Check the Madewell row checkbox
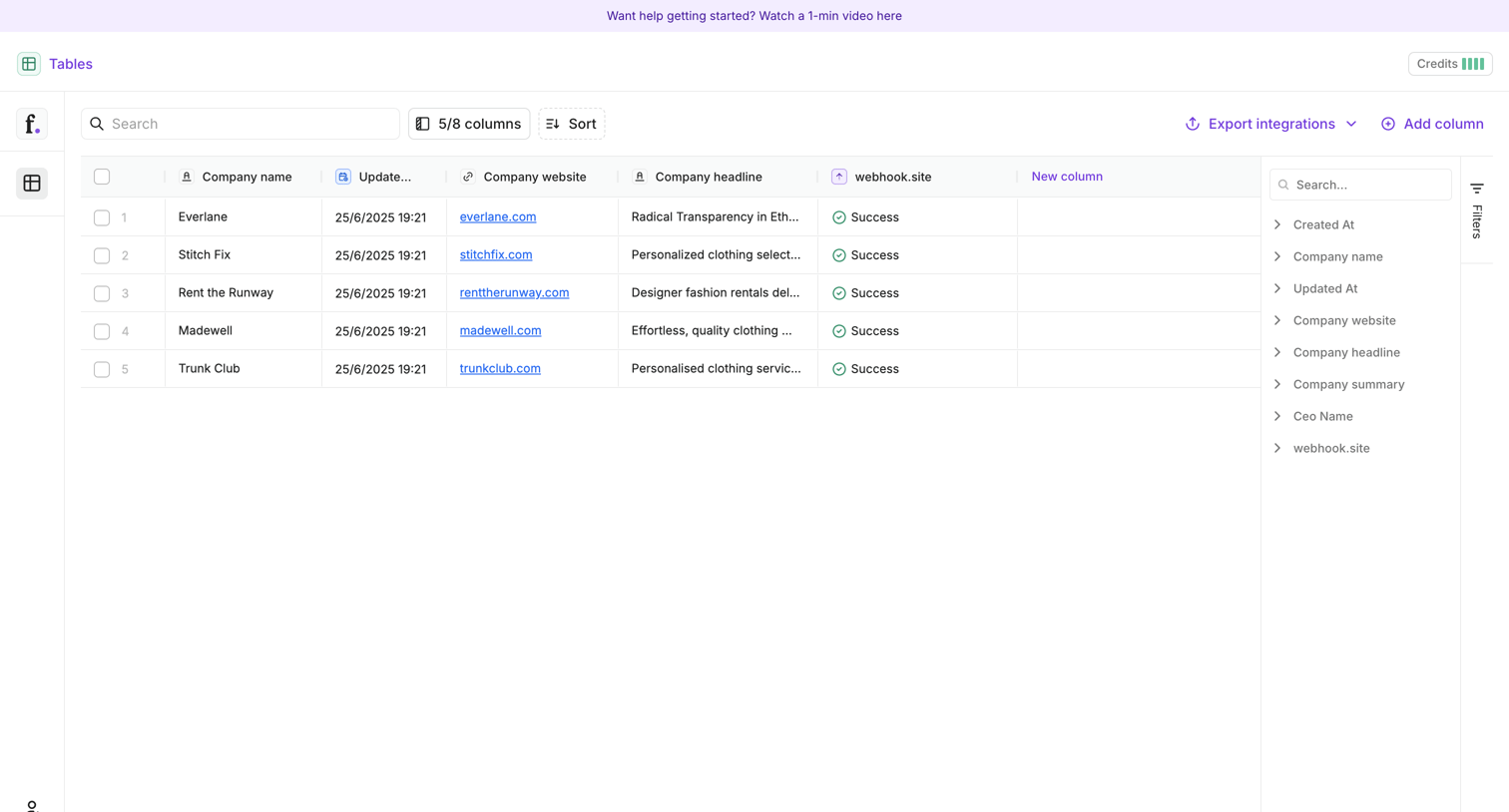 102,331
